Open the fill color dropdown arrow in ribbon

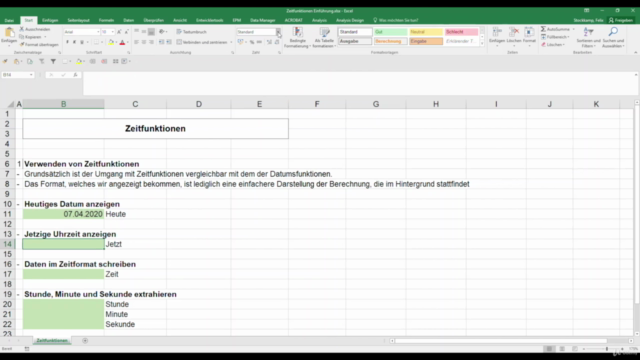[x=116, y=42]
